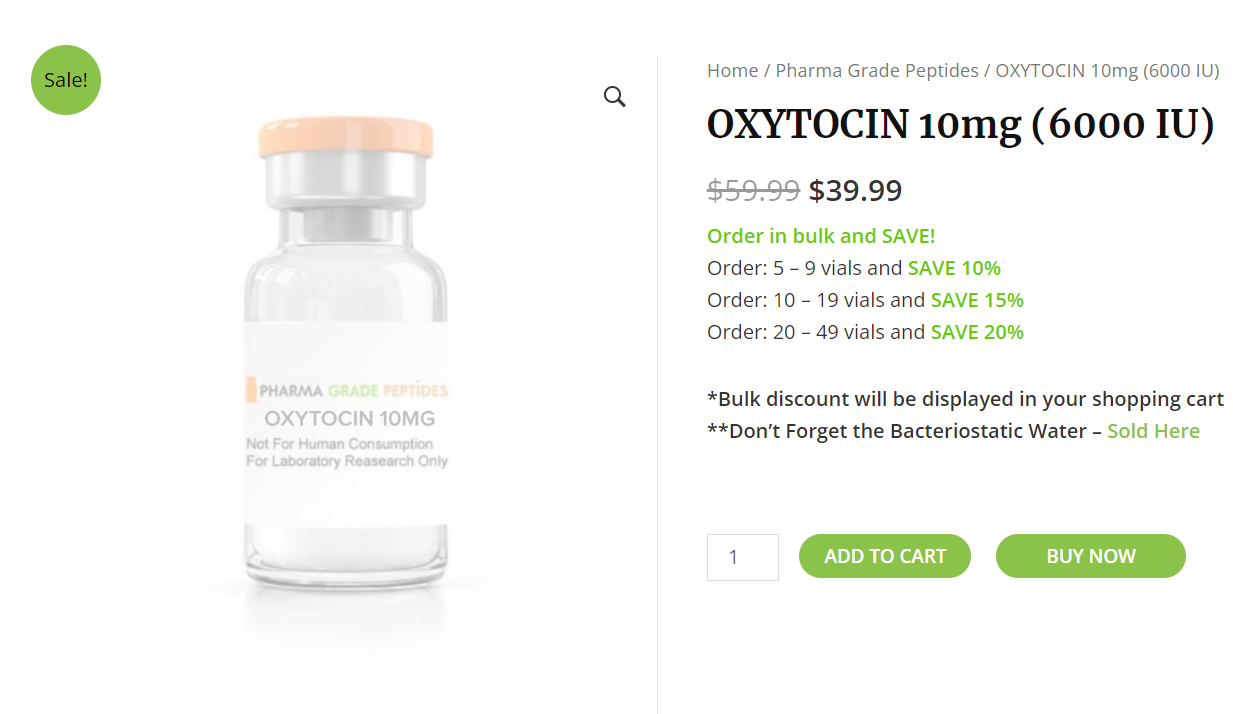Focus the quantity input field

pyautogui.click(x=742, y=557)
